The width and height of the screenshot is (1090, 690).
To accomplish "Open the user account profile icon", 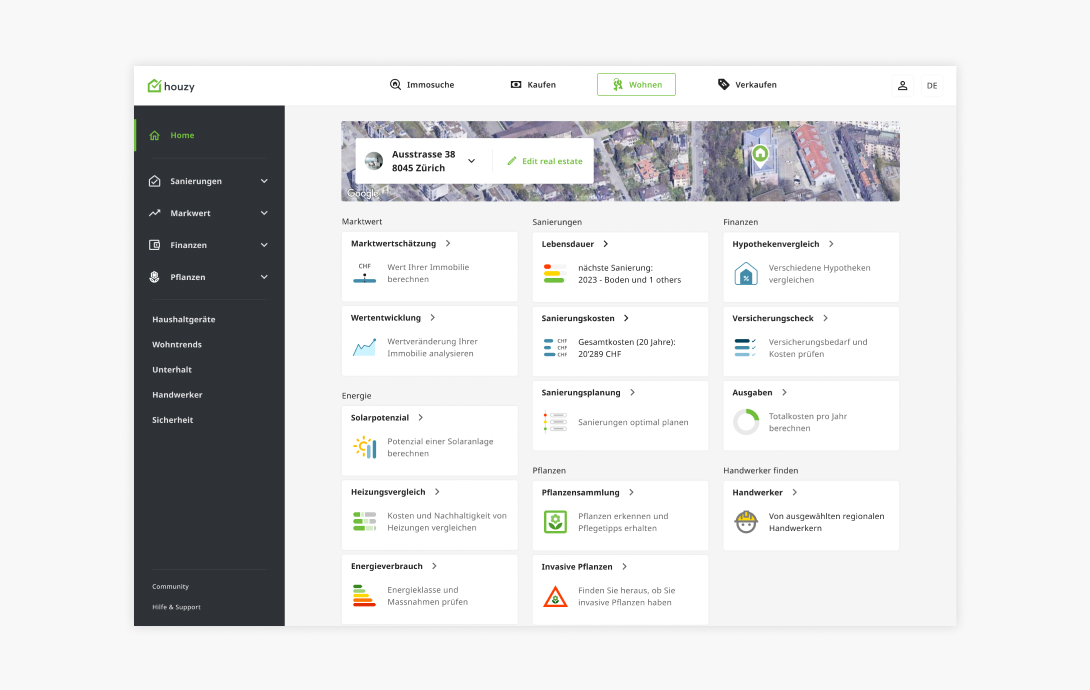I will click(x=902, y=85).
